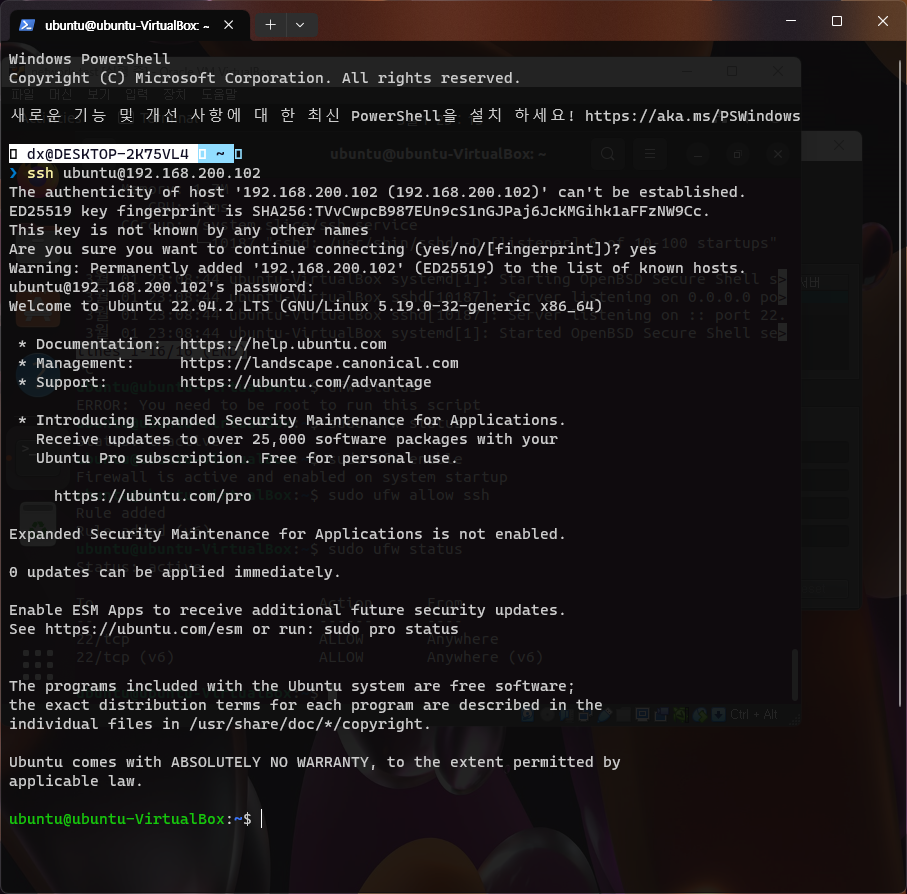Image resolution: width=907 pixels, height=894 pixels.
Task: Click 'Receive updates to over 25,000' line
Action: click(297, 439)
